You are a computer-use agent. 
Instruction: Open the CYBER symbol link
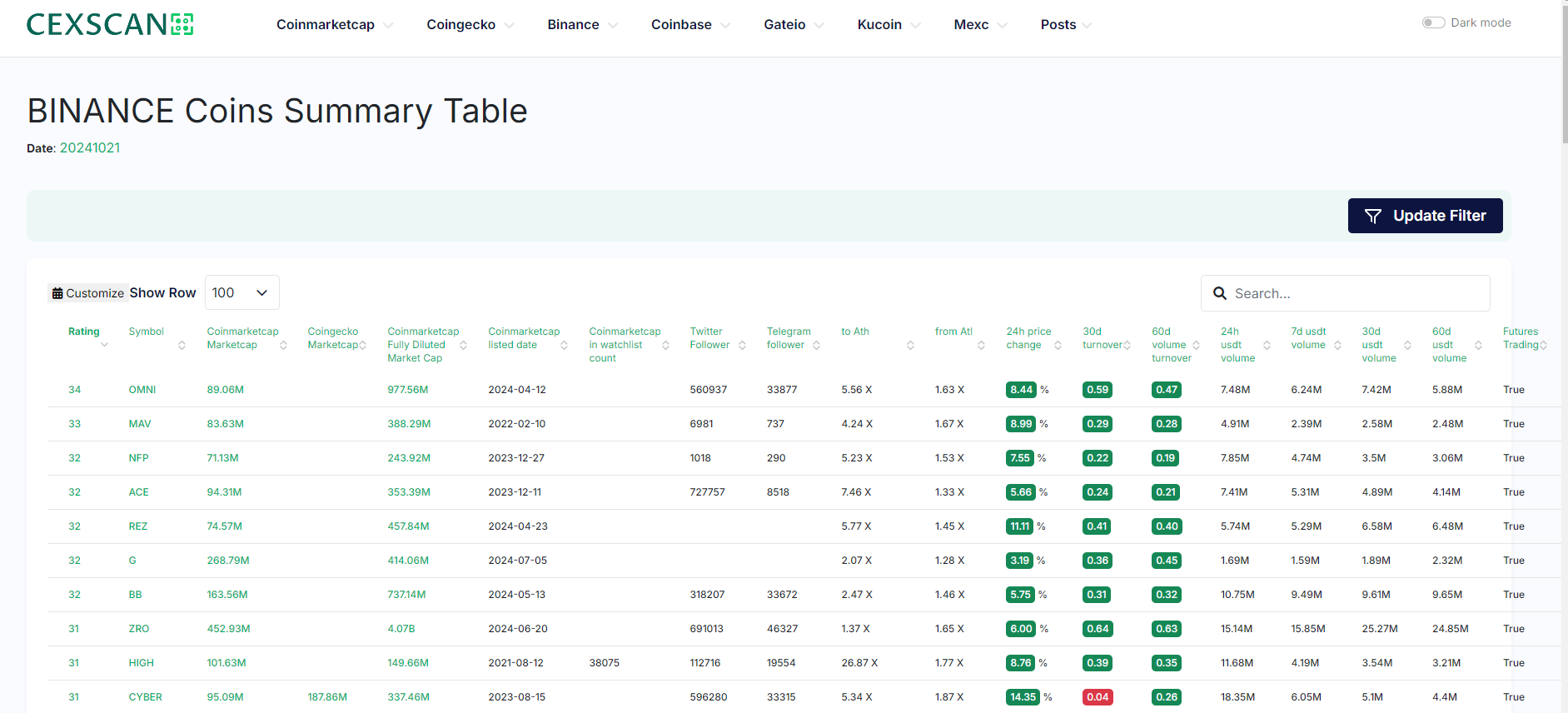pos(145,697)
